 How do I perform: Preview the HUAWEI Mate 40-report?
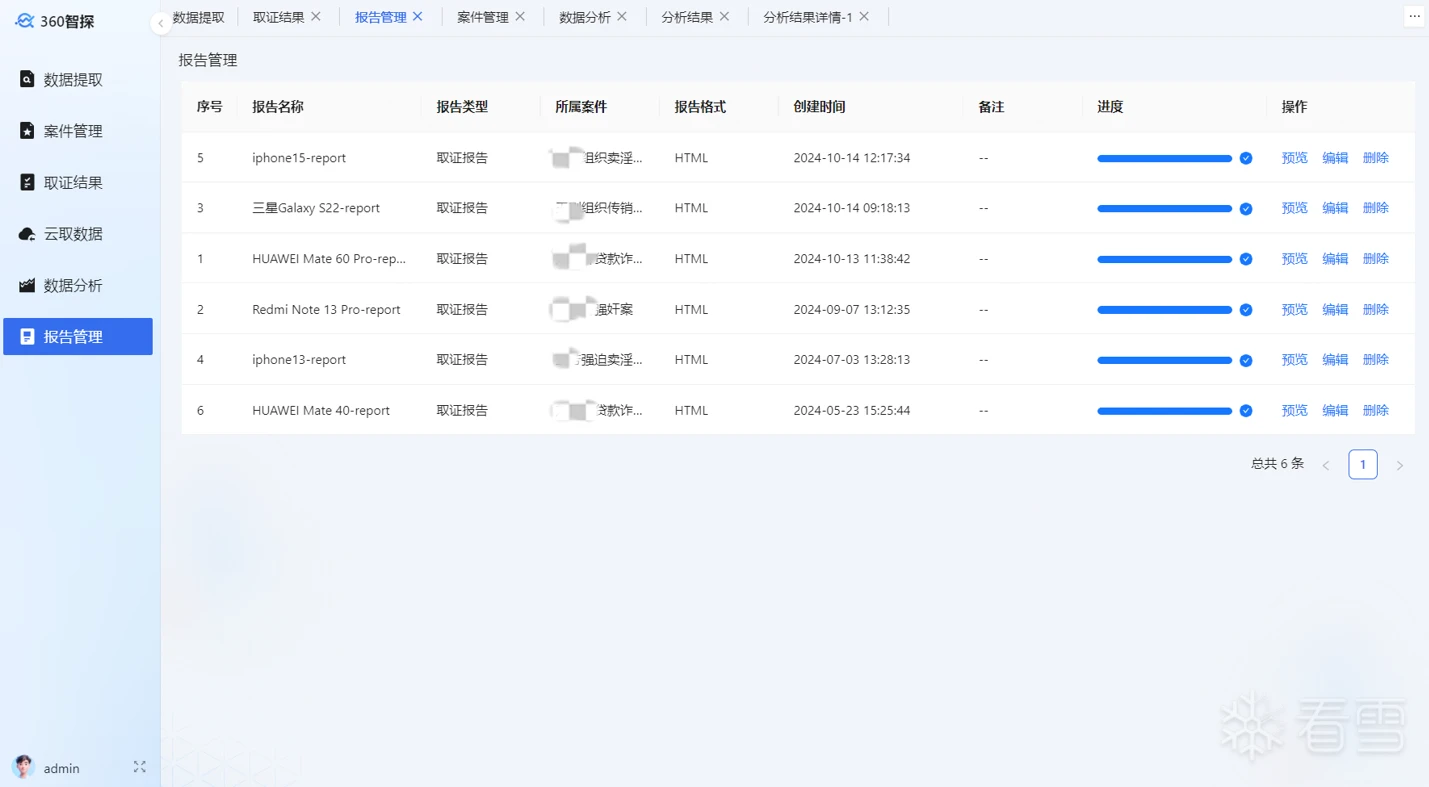tap(1294, 411)
